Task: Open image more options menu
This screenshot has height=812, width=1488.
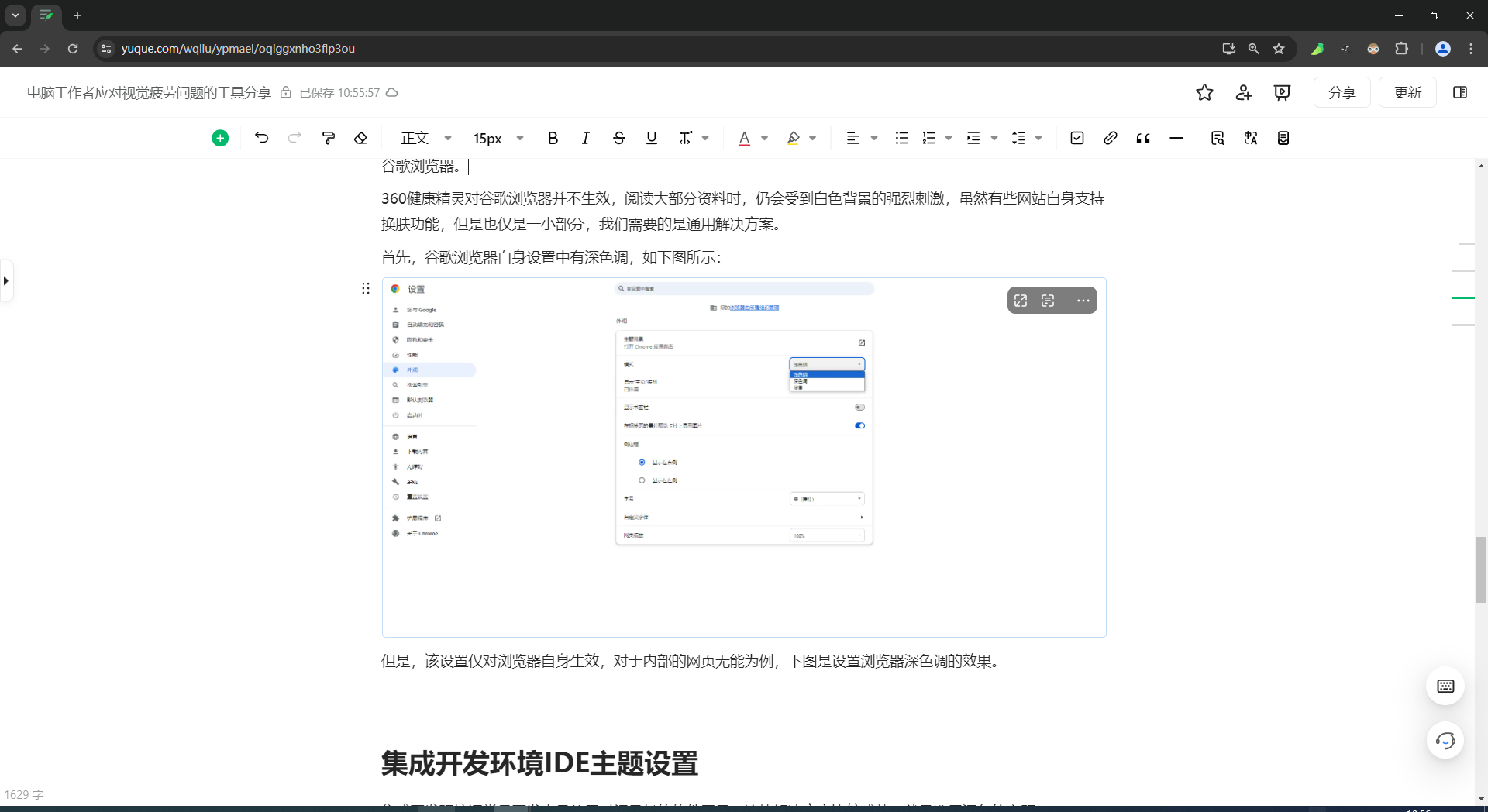Action: click(1083, 301)
